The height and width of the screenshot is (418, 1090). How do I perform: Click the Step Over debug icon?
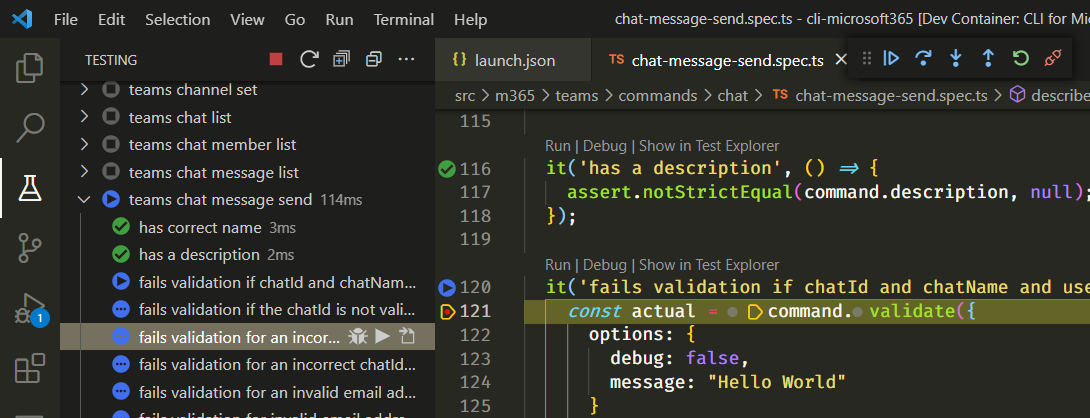coord(923,59)
